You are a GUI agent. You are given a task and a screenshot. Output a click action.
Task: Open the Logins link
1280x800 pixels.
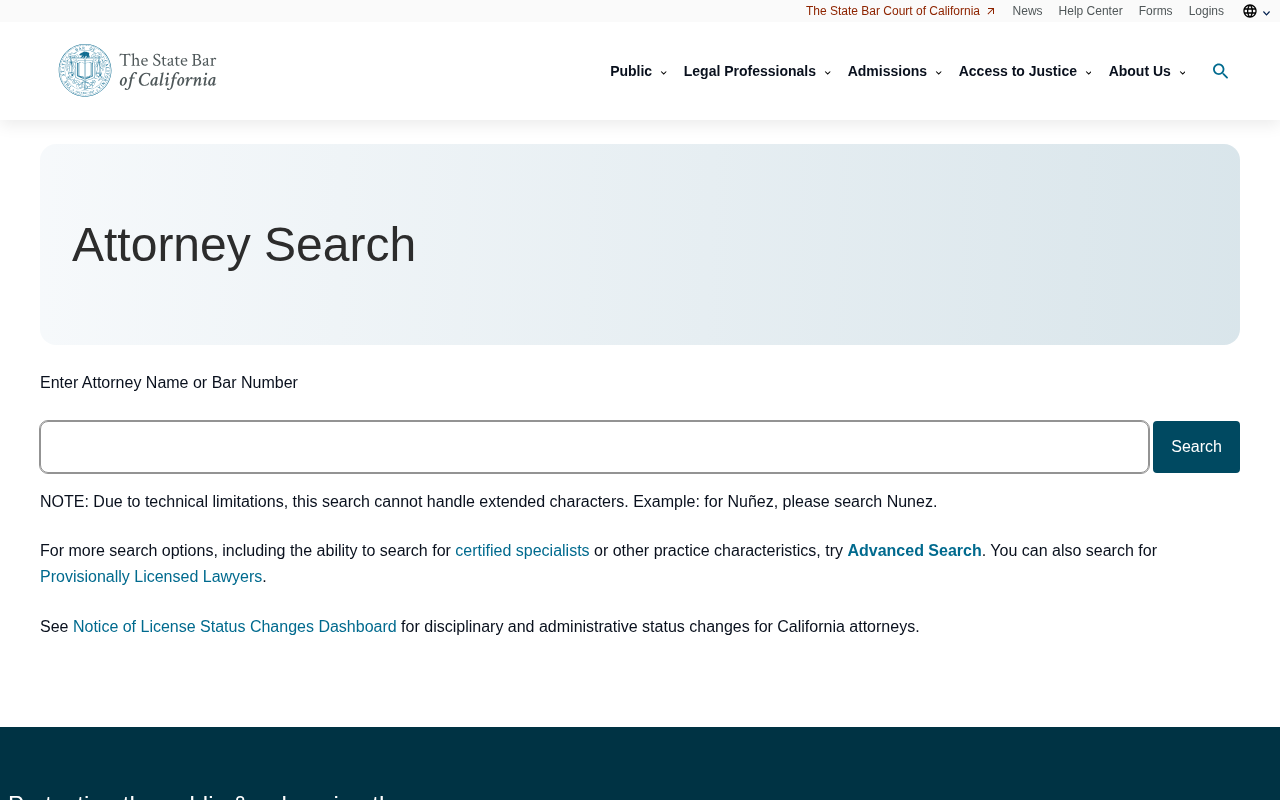(1206, 11)
